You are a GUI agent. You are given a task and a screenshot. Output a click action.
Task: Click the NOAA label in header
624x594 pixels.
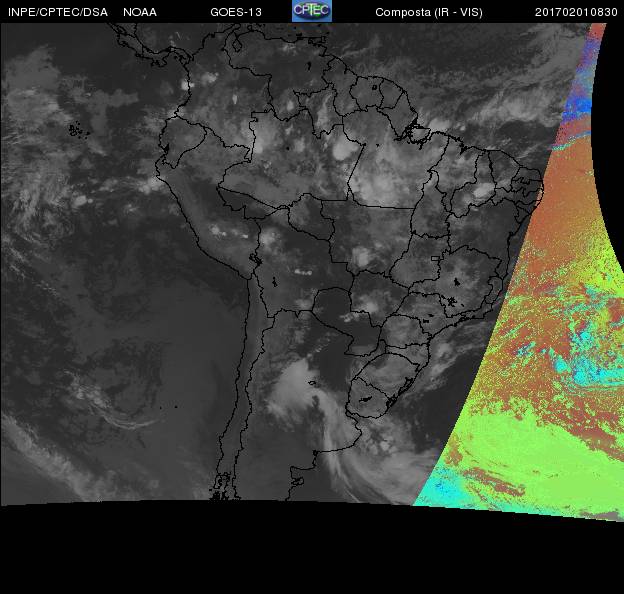(x=140, y=12)
